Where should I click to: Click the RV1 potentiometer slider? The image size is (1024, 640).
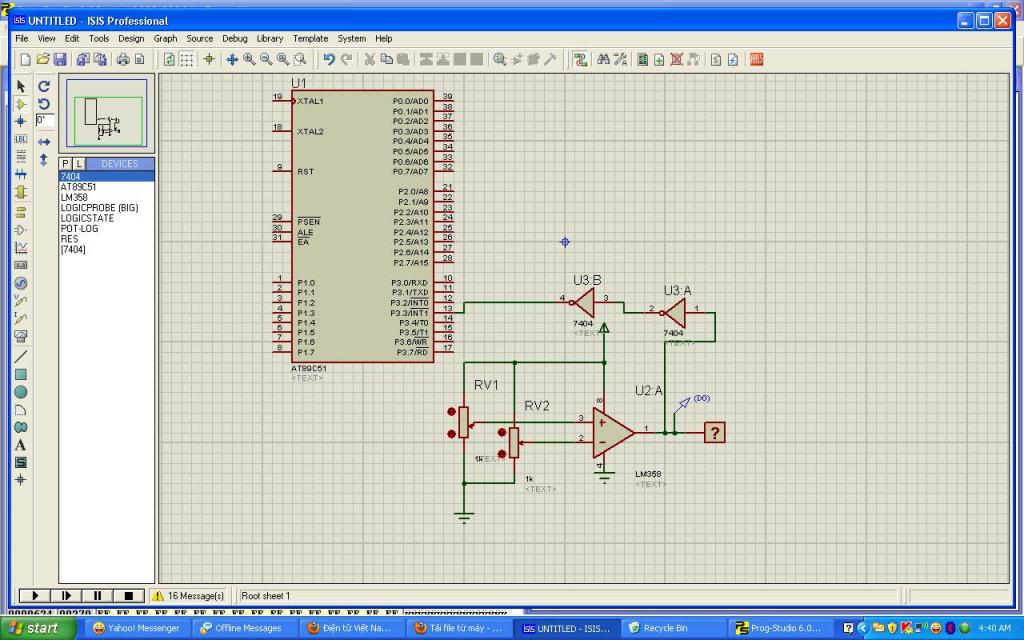click(x=464, y=422)
